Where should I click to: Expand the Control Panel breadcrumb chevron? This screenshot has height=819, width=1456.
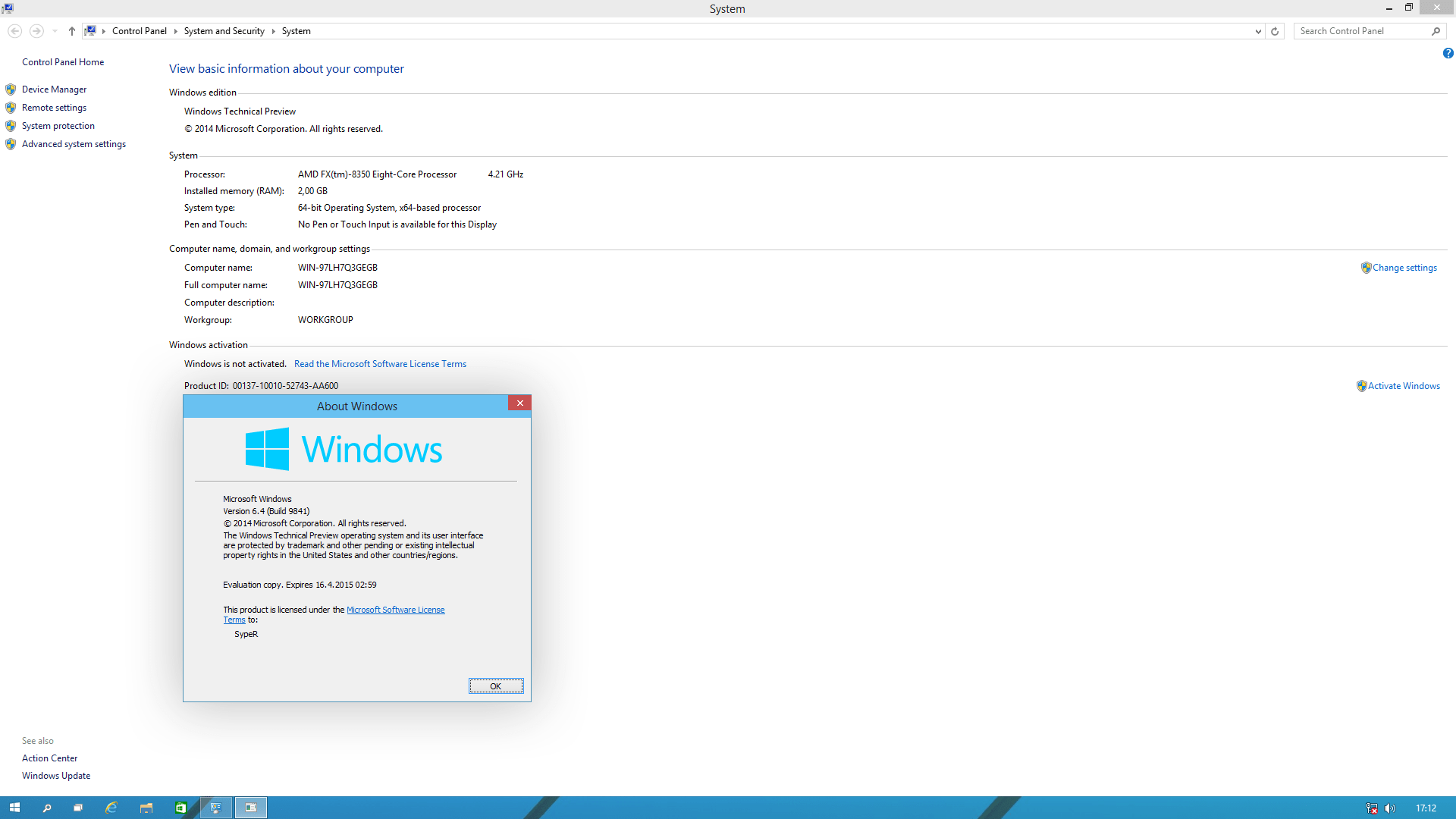coord(175,31)
